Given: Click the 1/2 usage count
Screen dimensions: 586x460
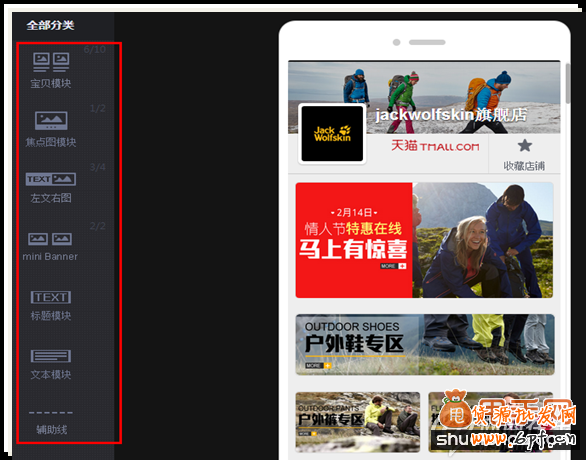Looking at the screenshot, I should coord(98,108).
